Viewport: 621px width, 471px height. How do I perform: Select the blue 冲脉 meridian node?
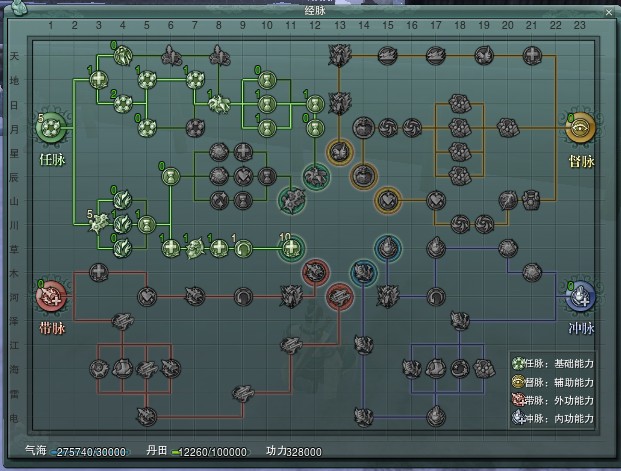pos(582,295)
